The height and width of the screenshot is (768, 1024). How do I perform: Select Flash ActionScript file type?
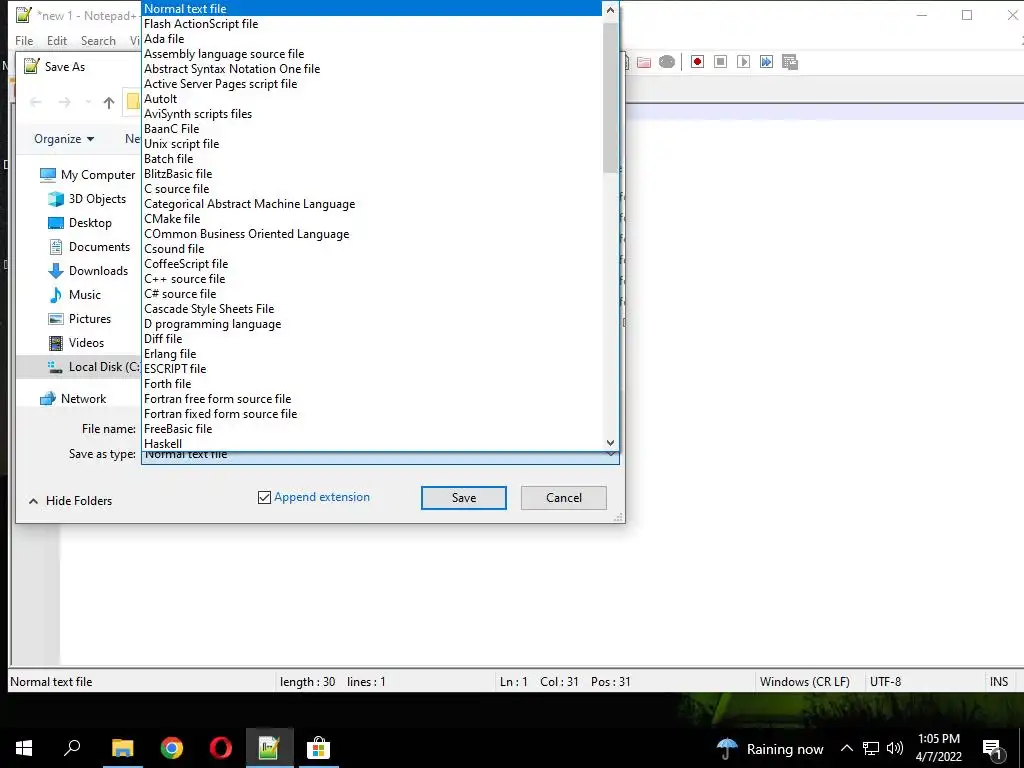click(x=372, y=24)
